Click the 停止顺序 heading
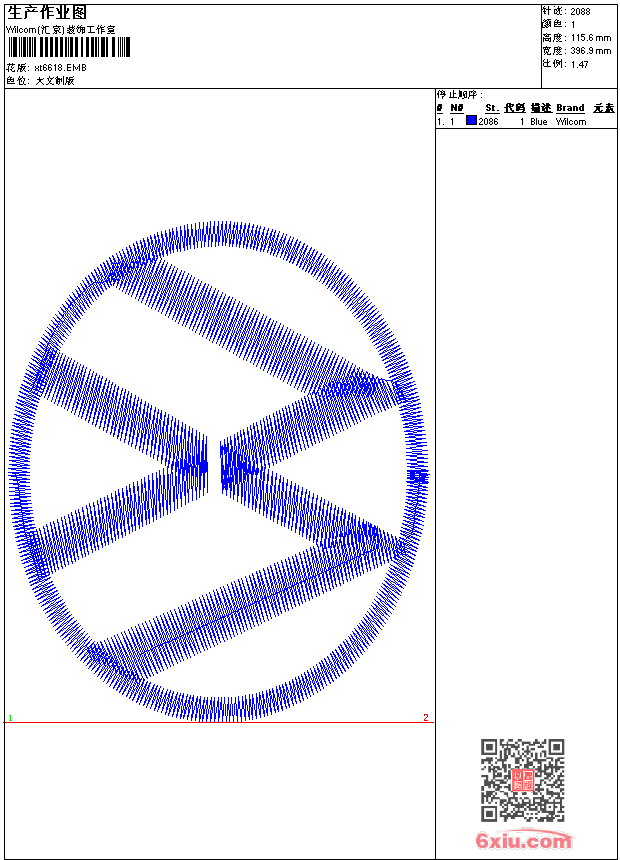Screen dimensions: 620x860 (x=460, y=95)
